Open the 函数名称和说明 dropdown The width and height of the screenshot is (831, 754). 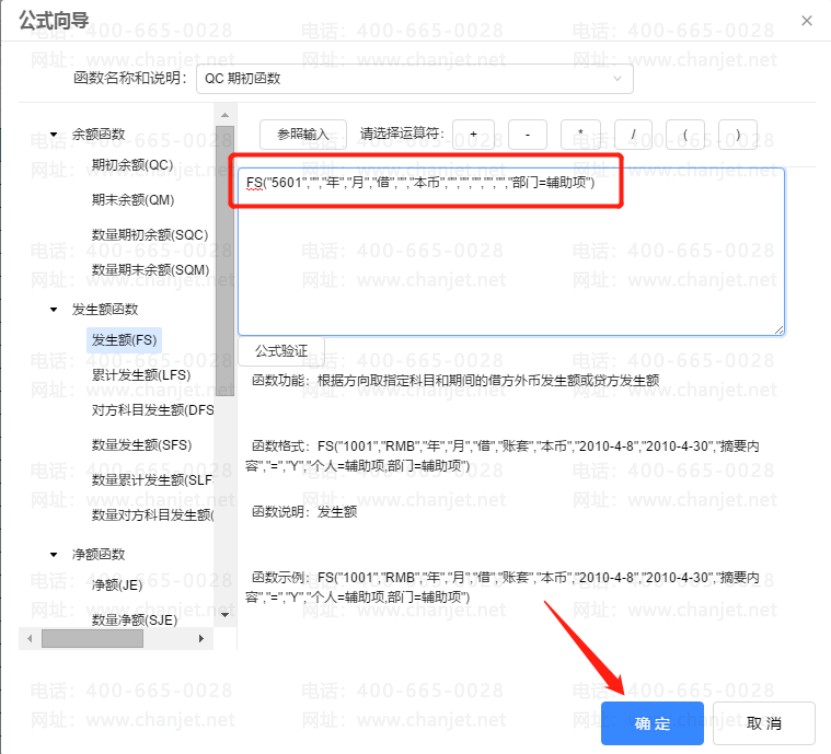click(414, 78)
